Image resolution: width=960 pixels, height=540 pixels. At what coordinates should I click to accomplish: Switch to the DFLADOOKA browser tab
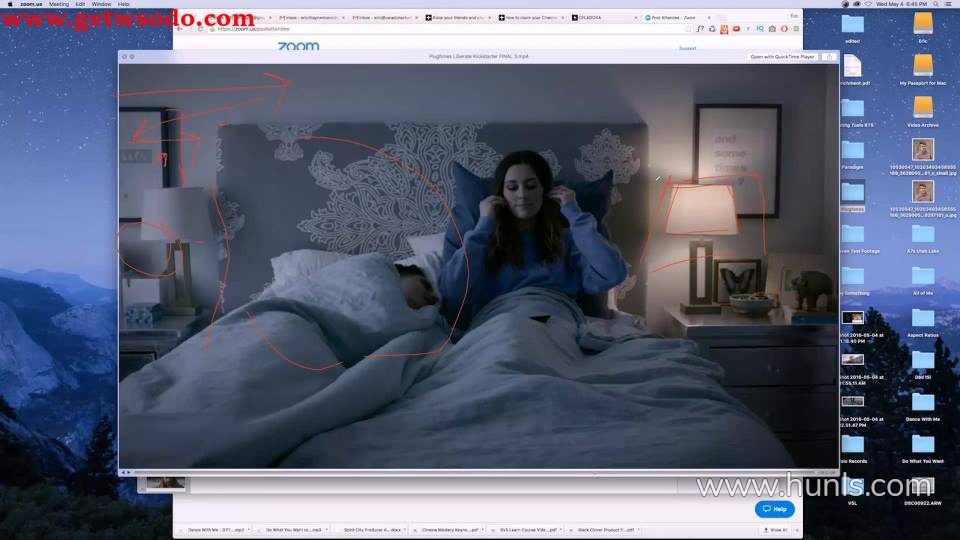(x=604, y=18)
